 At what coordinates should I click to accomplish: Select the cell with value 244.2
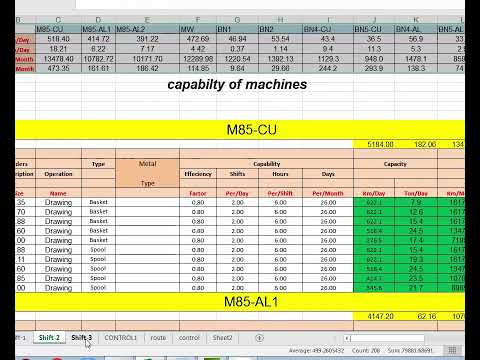(x=328, y=68)
